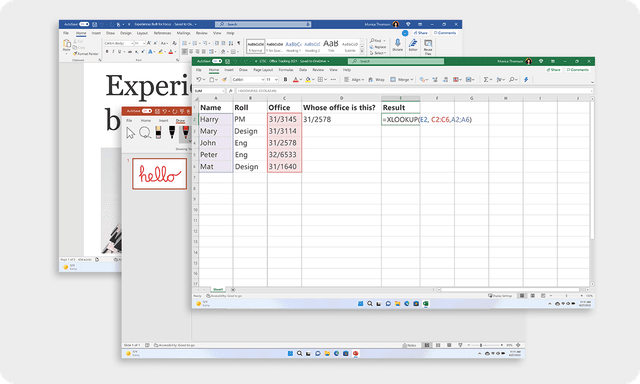Screen dimensions: 640x384
Task: Click the Share button in Excel
Action: pyautogui.click(x=553, y=70)
